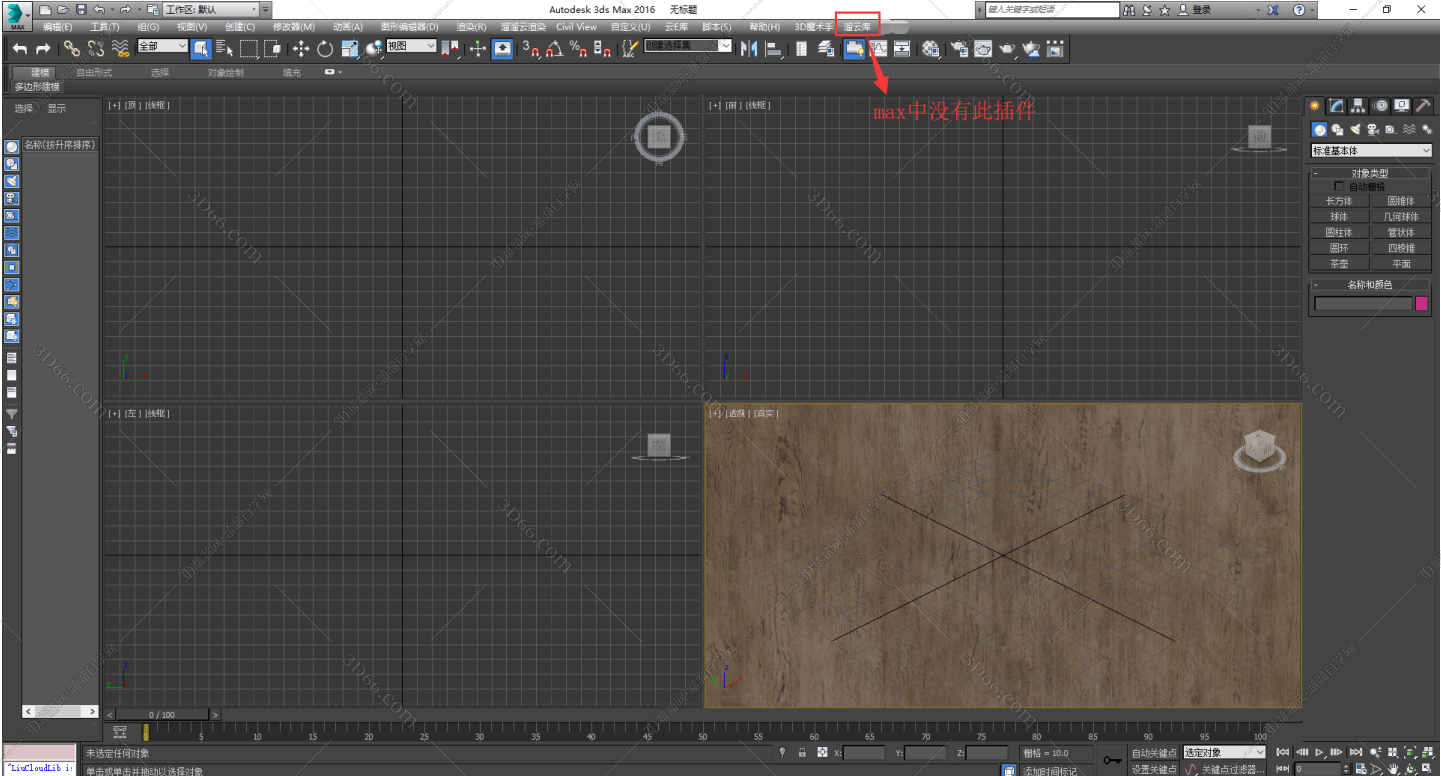Toggle 自动关键点 auto key mode
Image resolution: width=1441 pixels, height=776 pixels.
pyautogui.click(x=1153, y=752)
